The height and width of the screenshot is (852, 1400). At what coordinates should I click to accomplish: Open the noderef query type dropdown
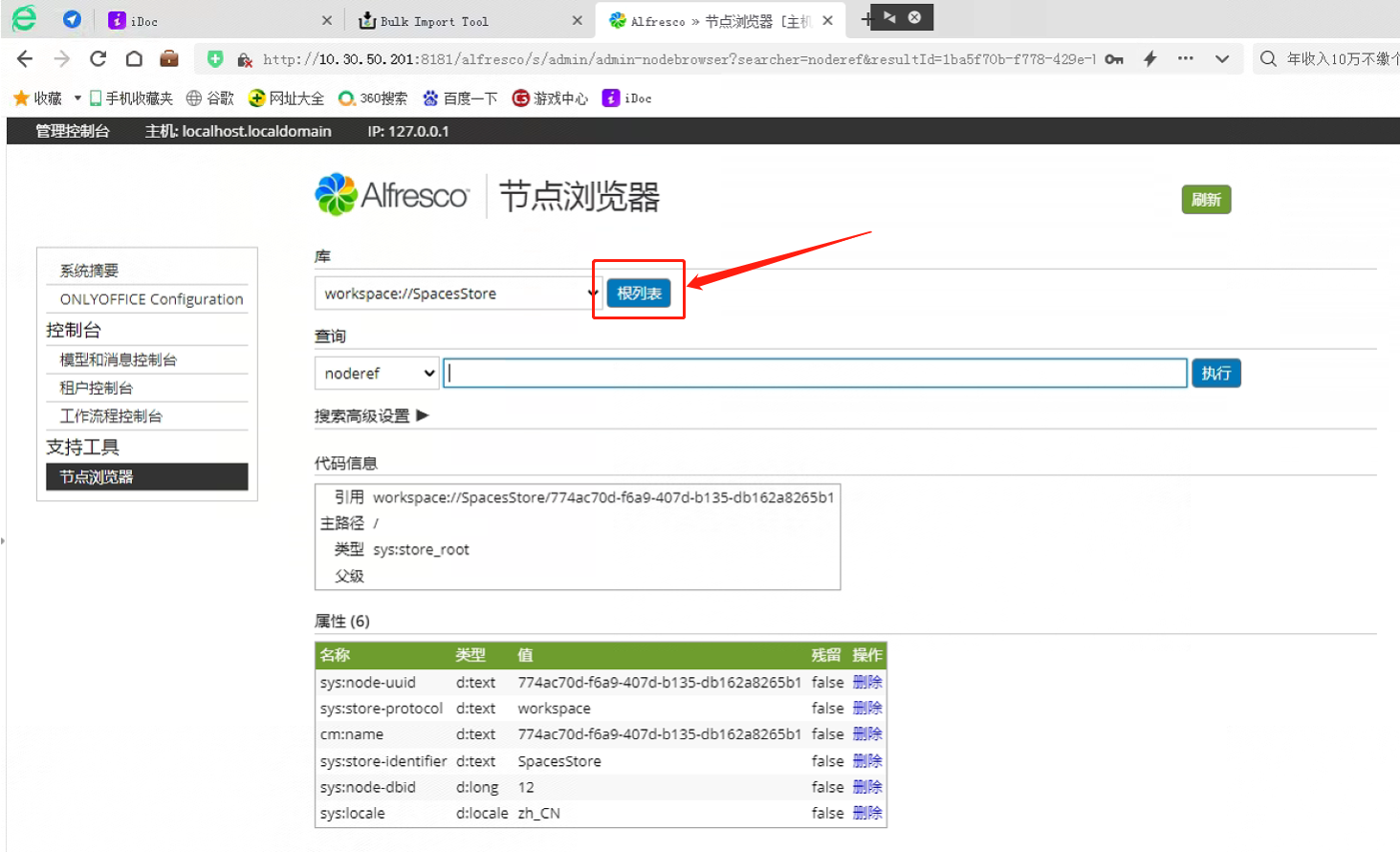[x=377, y=373]
